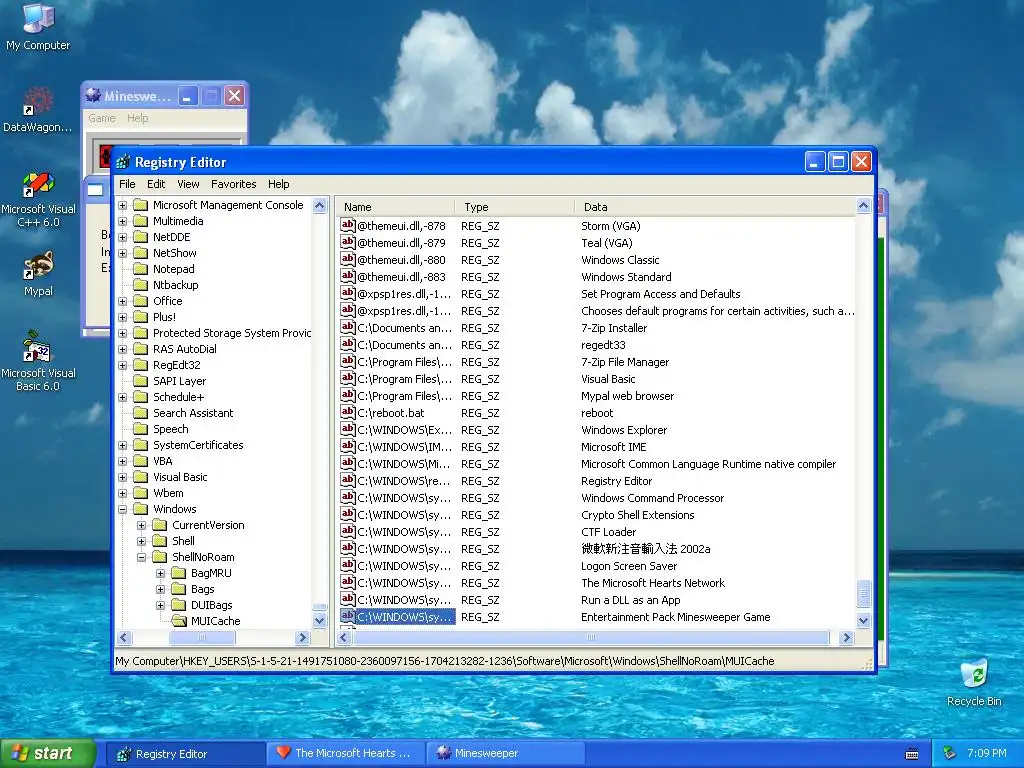Switch to The Microsoft Hearts taskbar button
This screenshot has width=1024, height=768.
[346, 753]
